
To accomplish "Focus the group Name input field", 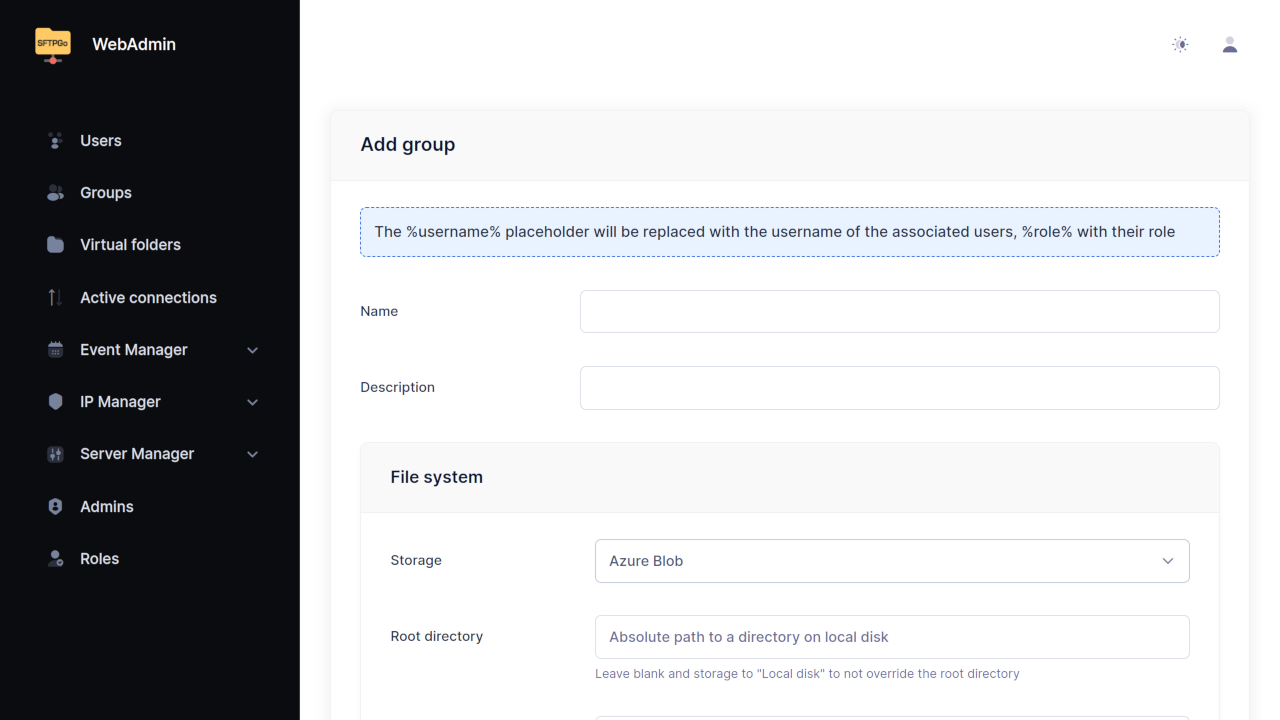I will [899, 312].
